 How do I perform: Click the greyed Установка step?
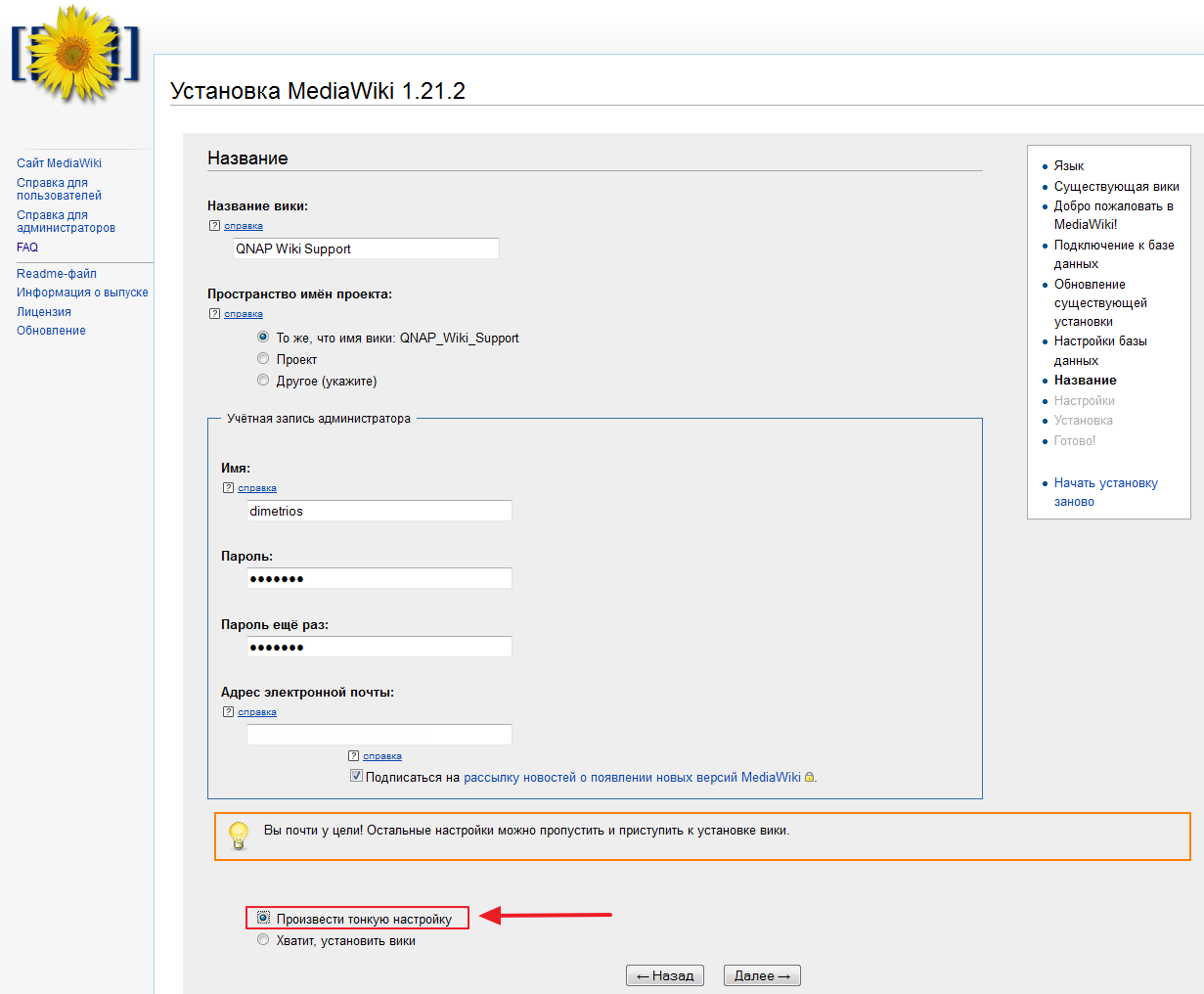tap(1084, 421)
